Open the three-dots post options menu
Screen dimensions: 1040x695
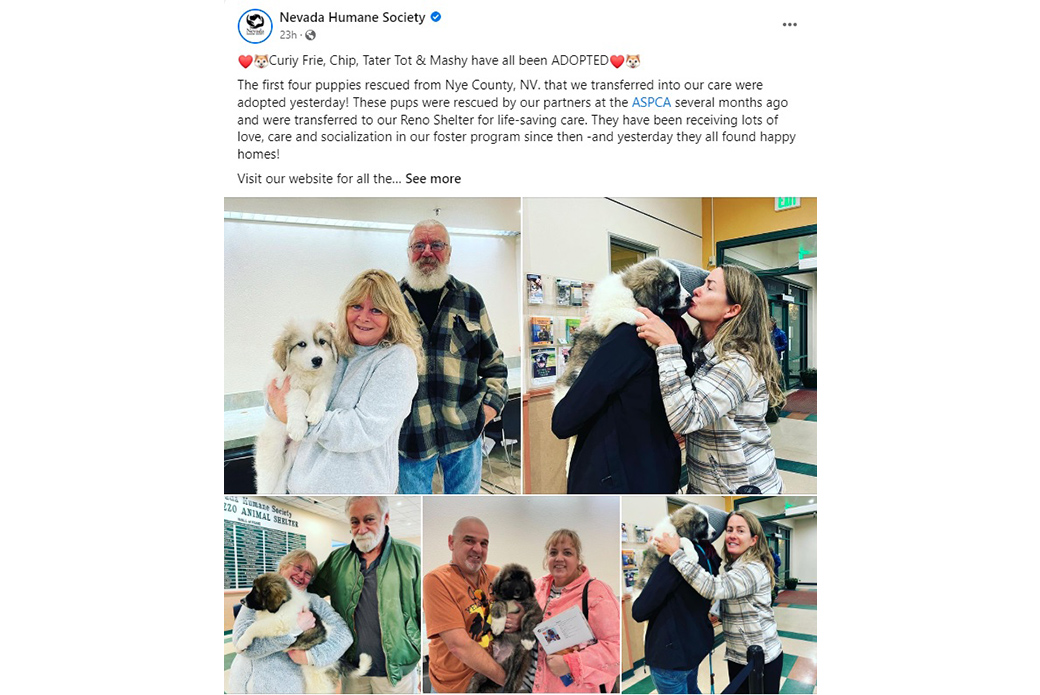(x=789, y=25)
